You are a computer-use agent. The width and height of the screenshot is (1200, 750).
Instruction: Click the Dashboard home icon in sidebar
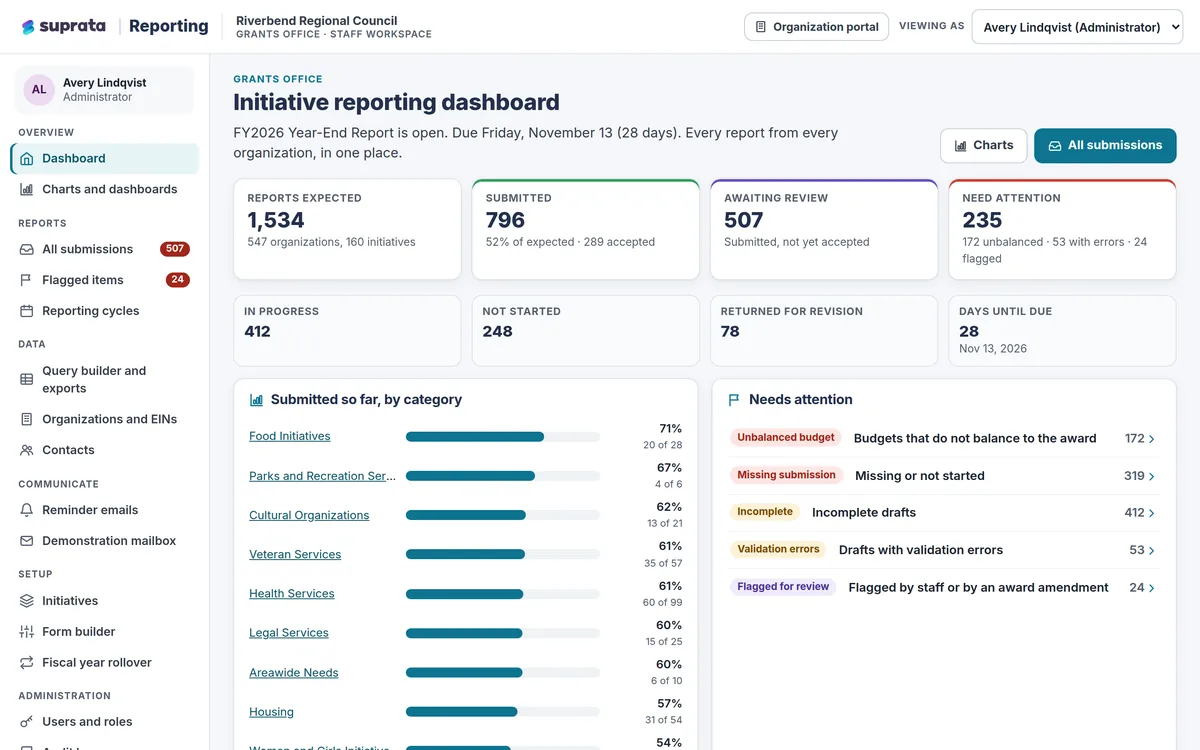point(27,158)
